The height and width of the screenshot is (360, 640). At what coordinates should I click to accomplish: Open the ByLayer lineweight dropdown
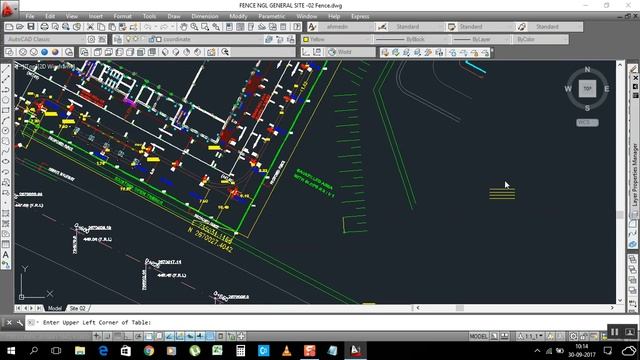point(481,39)
